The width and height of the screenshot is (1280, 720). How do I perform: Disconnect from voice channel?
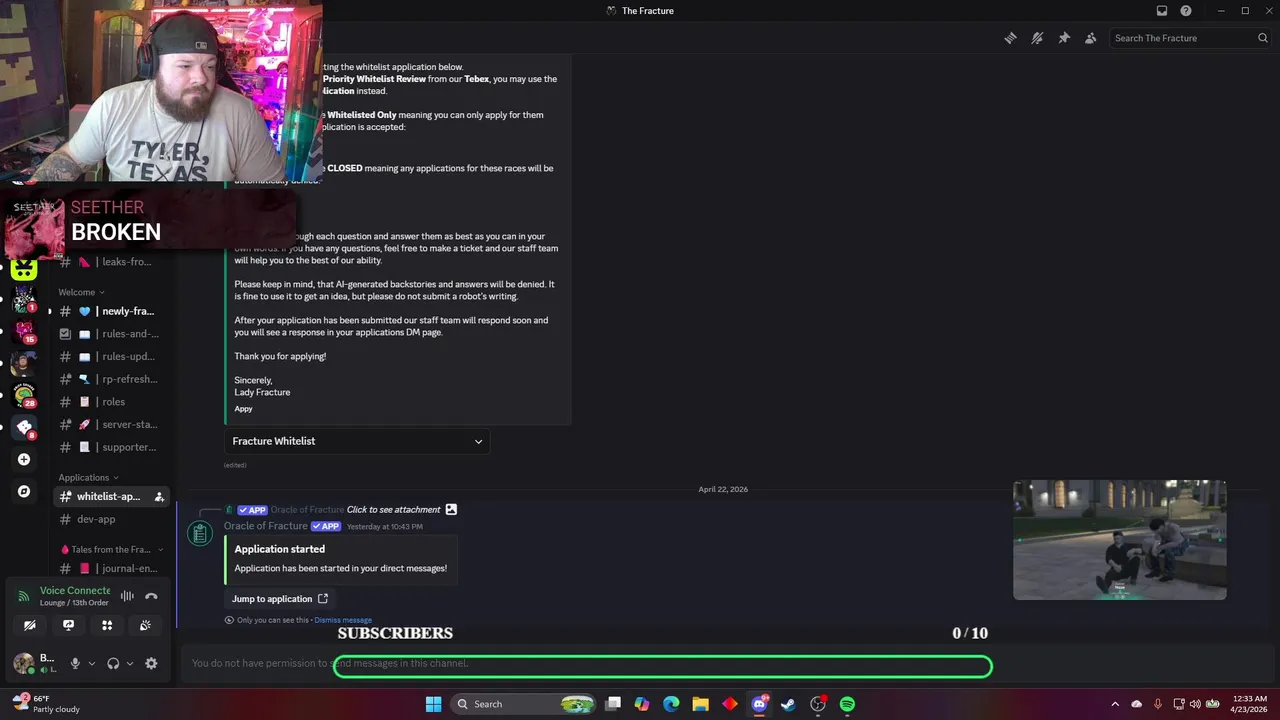[151, 596]
